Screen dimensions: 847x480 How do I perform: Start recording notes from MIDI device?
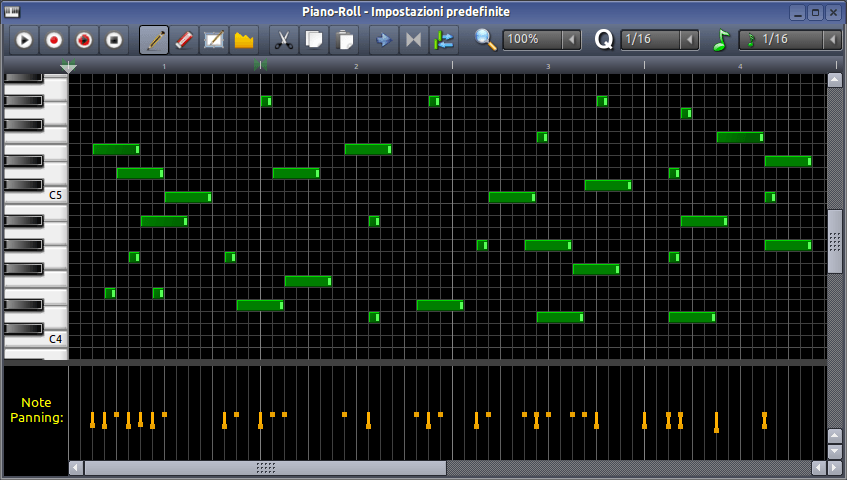click(x=54, y=40)
